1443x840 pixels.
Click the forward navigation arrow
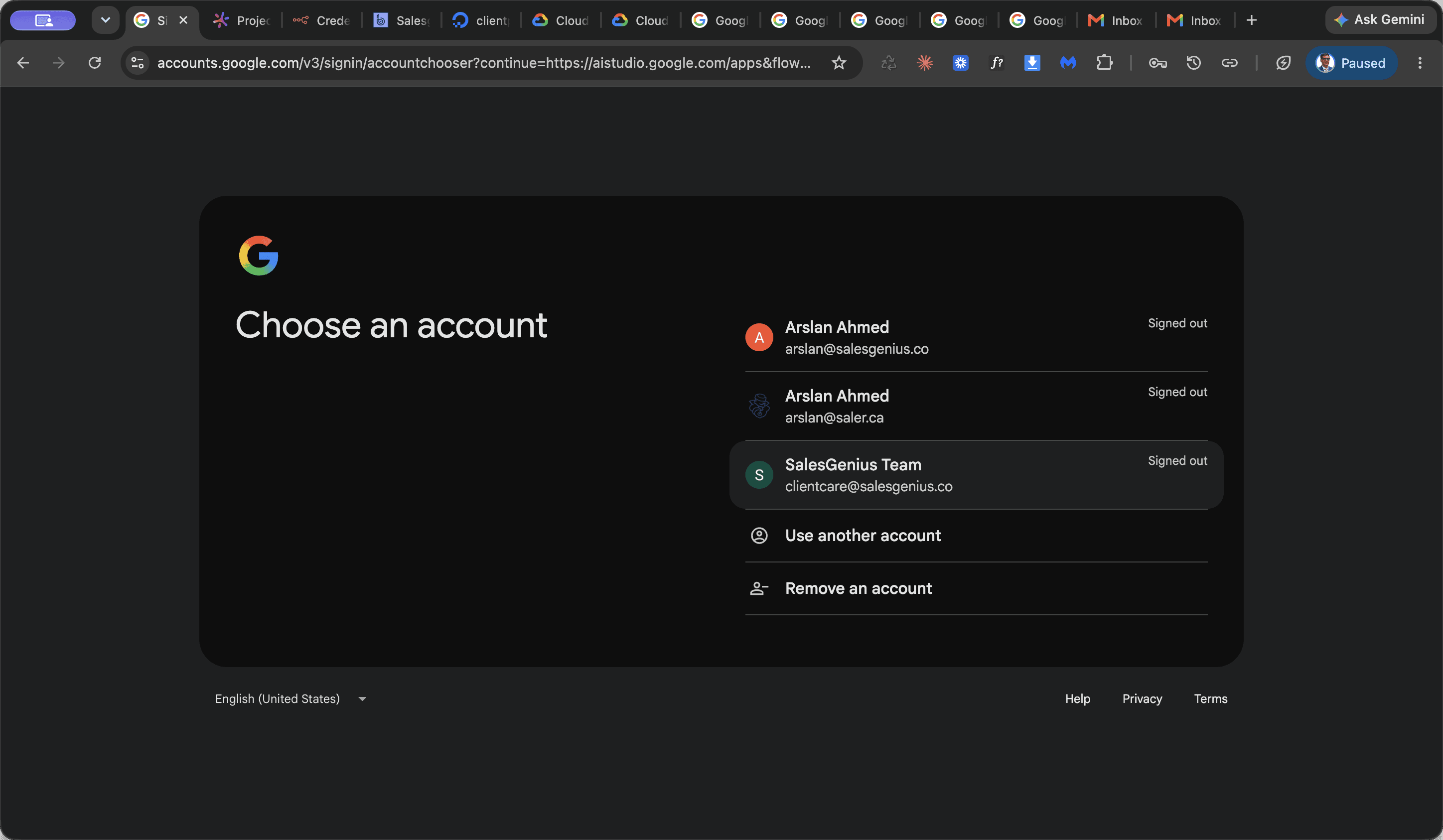pyautogui.click(x=58, y=63)
